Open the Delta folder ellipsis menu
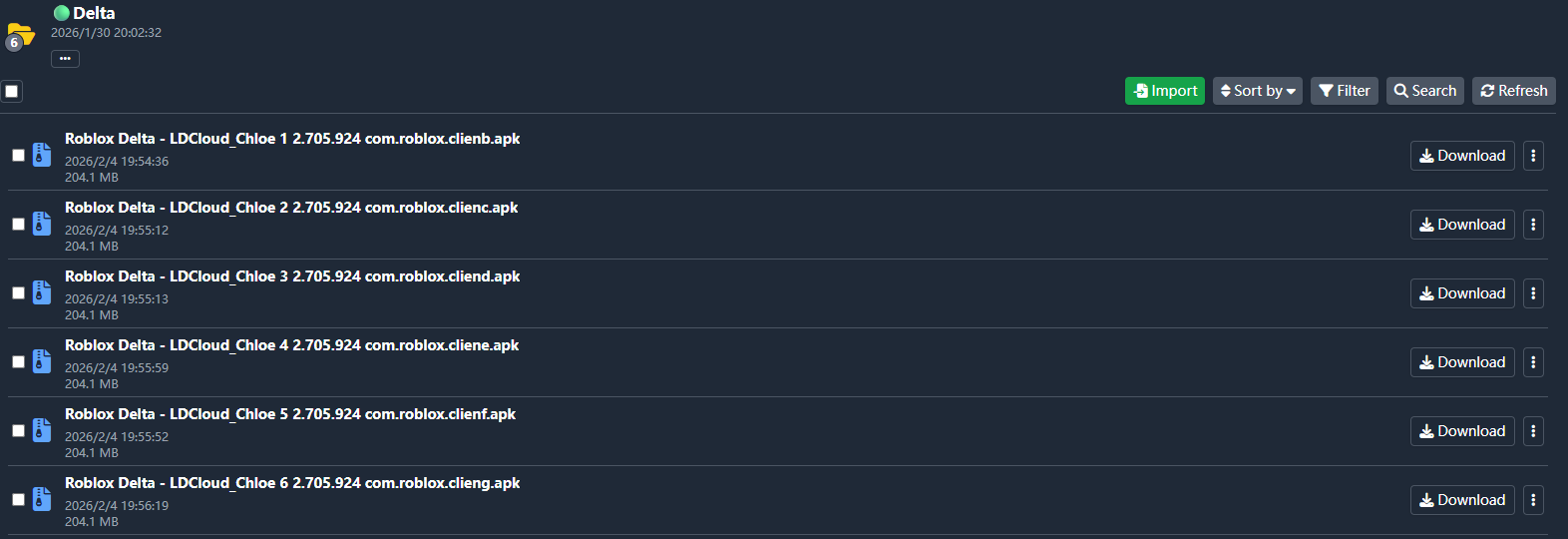1568x539 pixels. 65,59
